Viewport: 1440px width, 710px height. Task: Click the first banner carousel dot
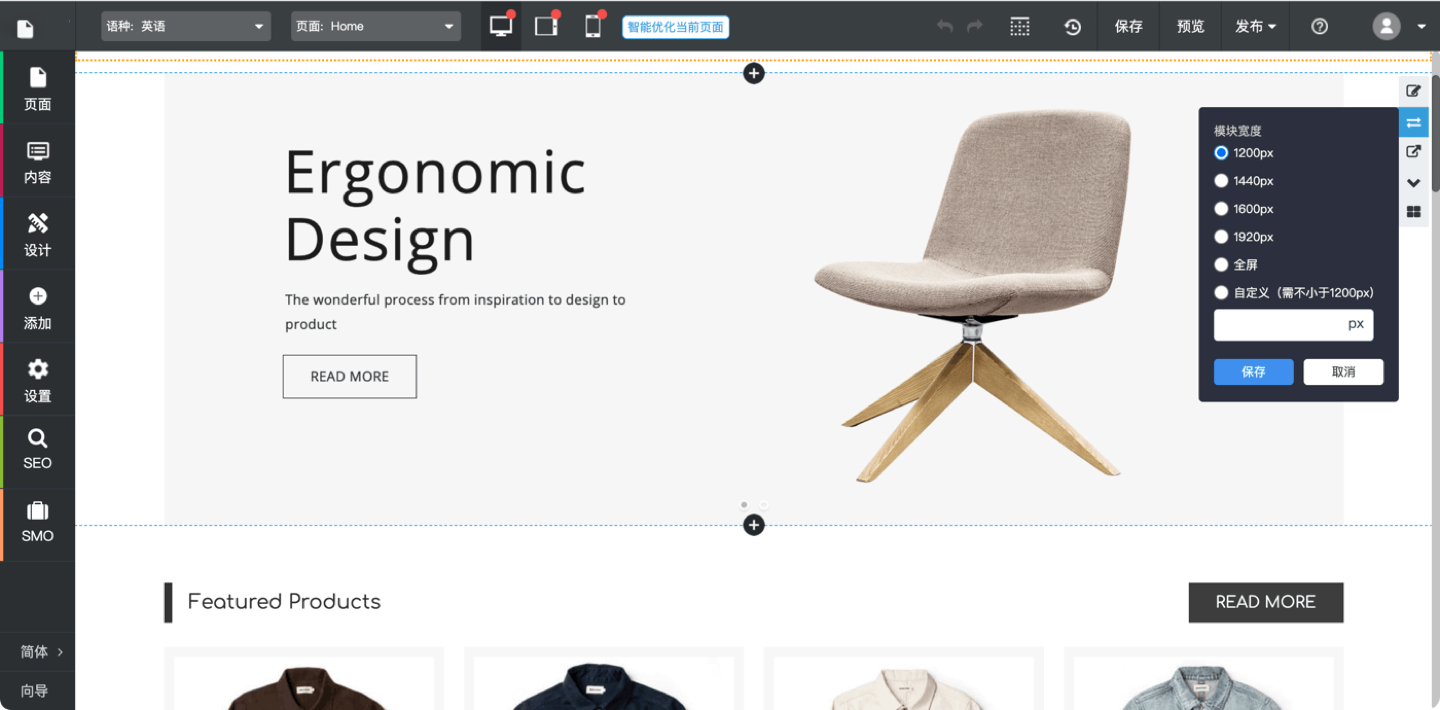point(744,505)
